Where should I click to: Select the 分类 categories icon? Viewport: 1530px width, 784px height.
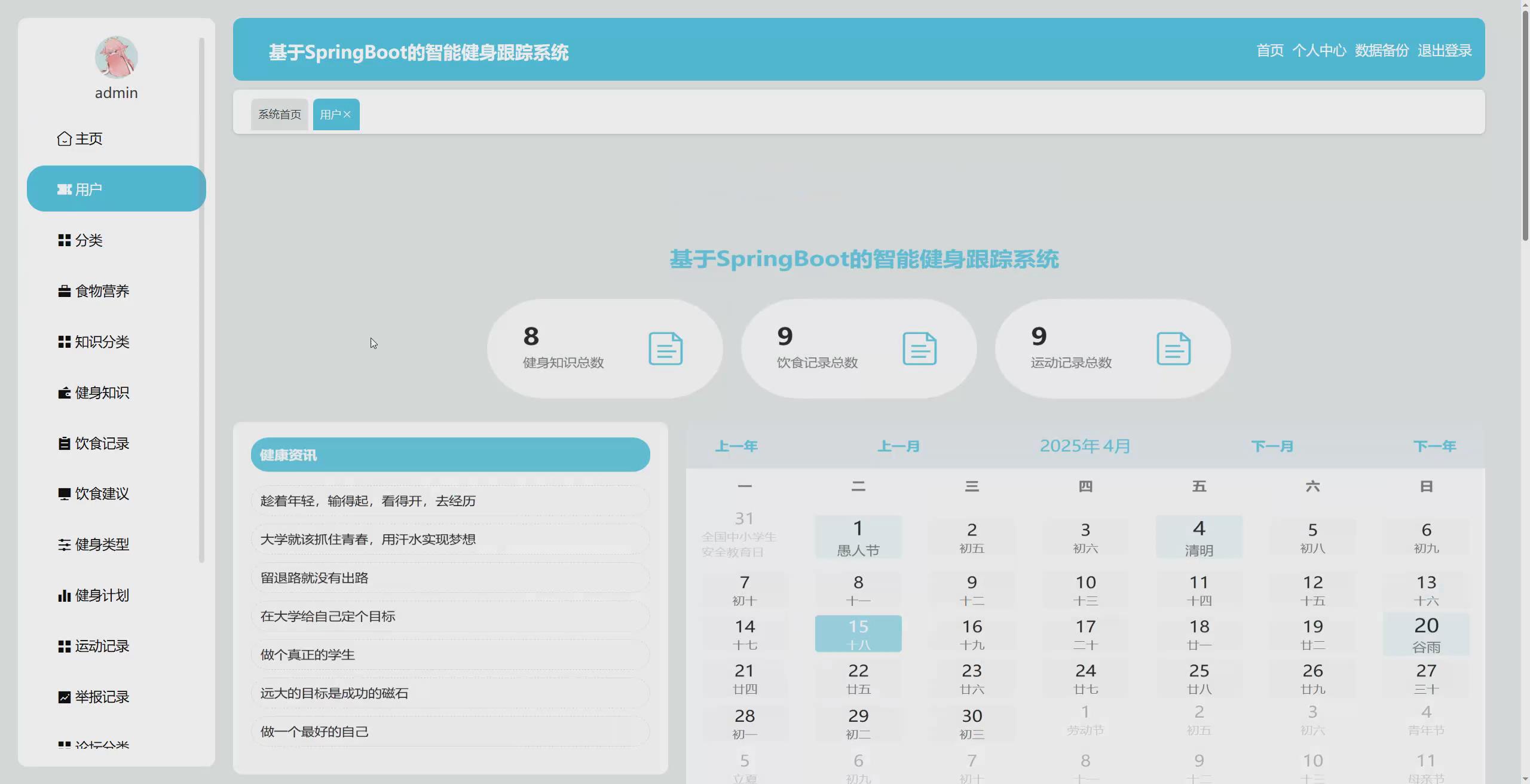point(64,240)
